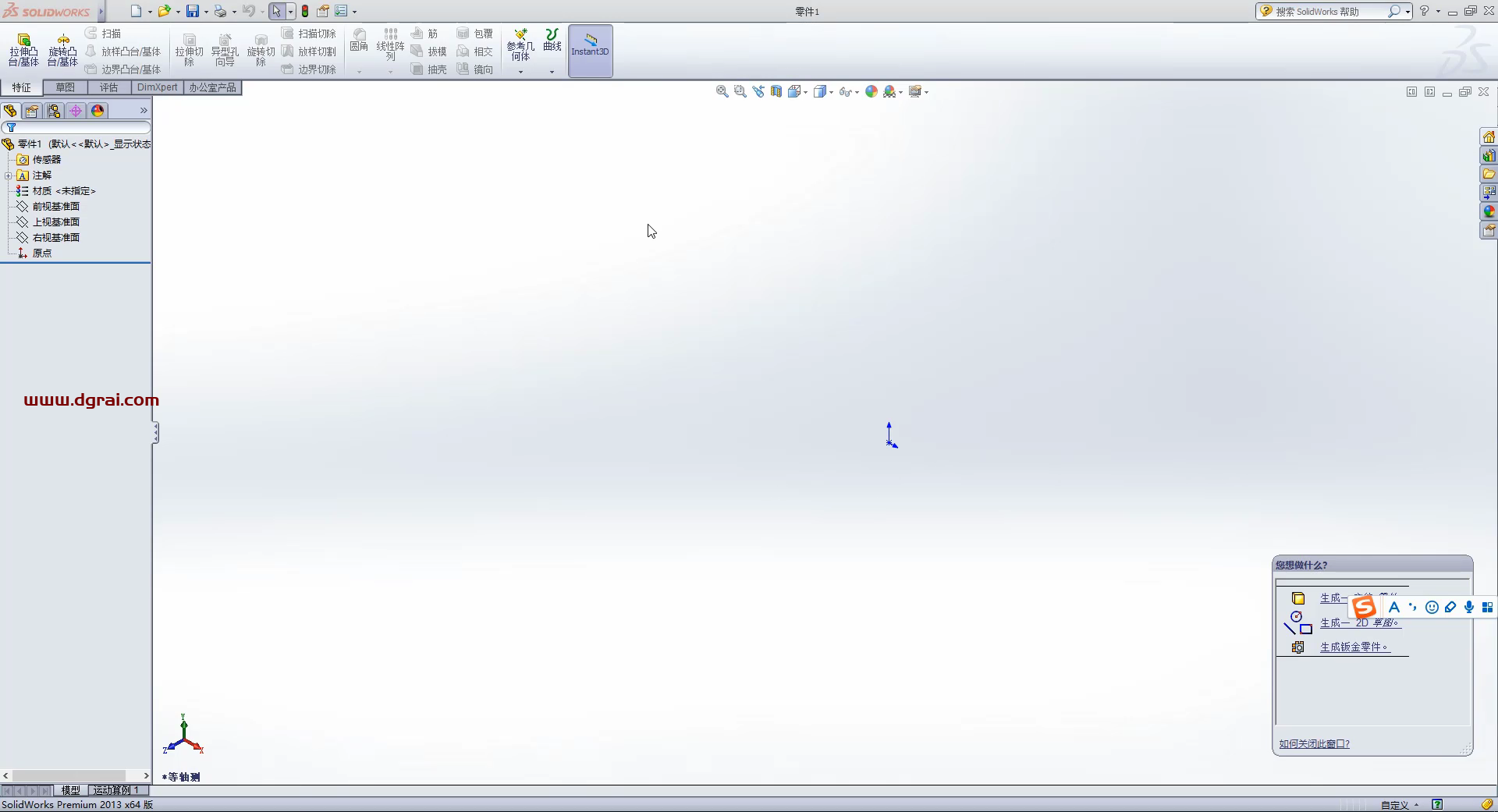This screenshot has width=1498, height=812.
Task: Click the Section View icon
Action: [776, 91]
